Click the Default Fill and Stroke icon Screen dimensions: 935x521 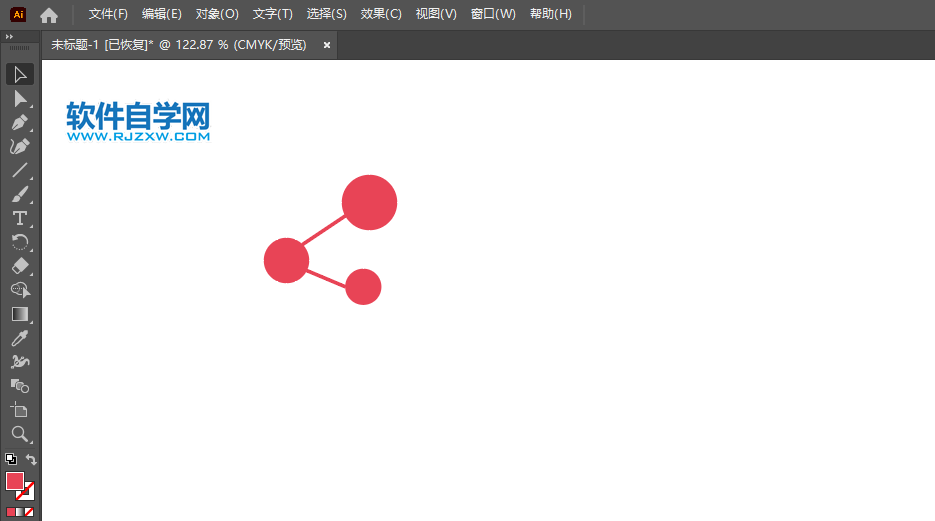click(x=11, y=459)
